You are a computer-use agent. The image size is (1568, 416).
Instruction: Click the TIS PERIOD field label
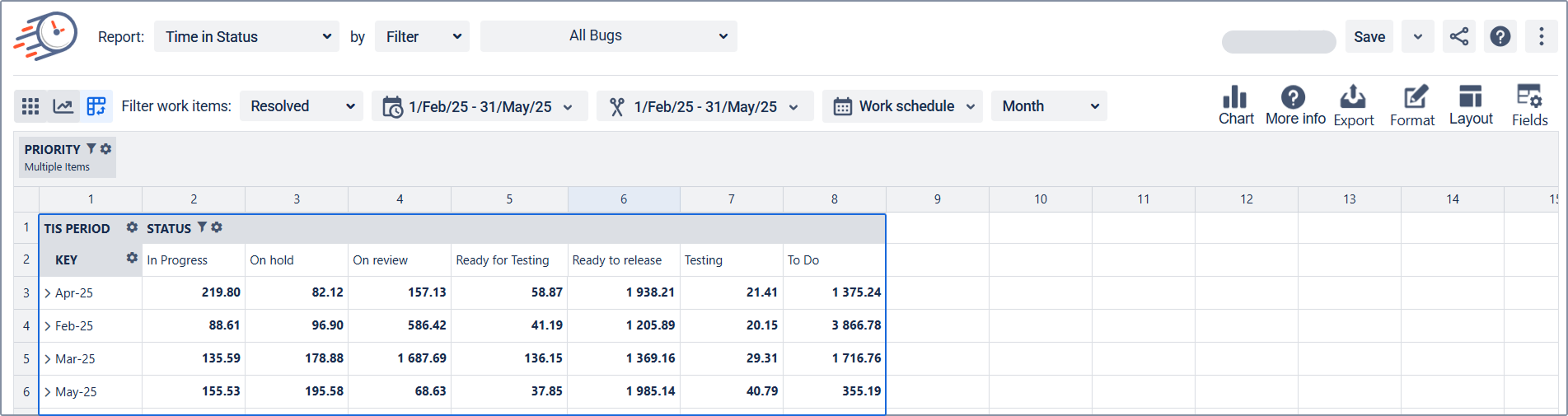pos(77,228)
